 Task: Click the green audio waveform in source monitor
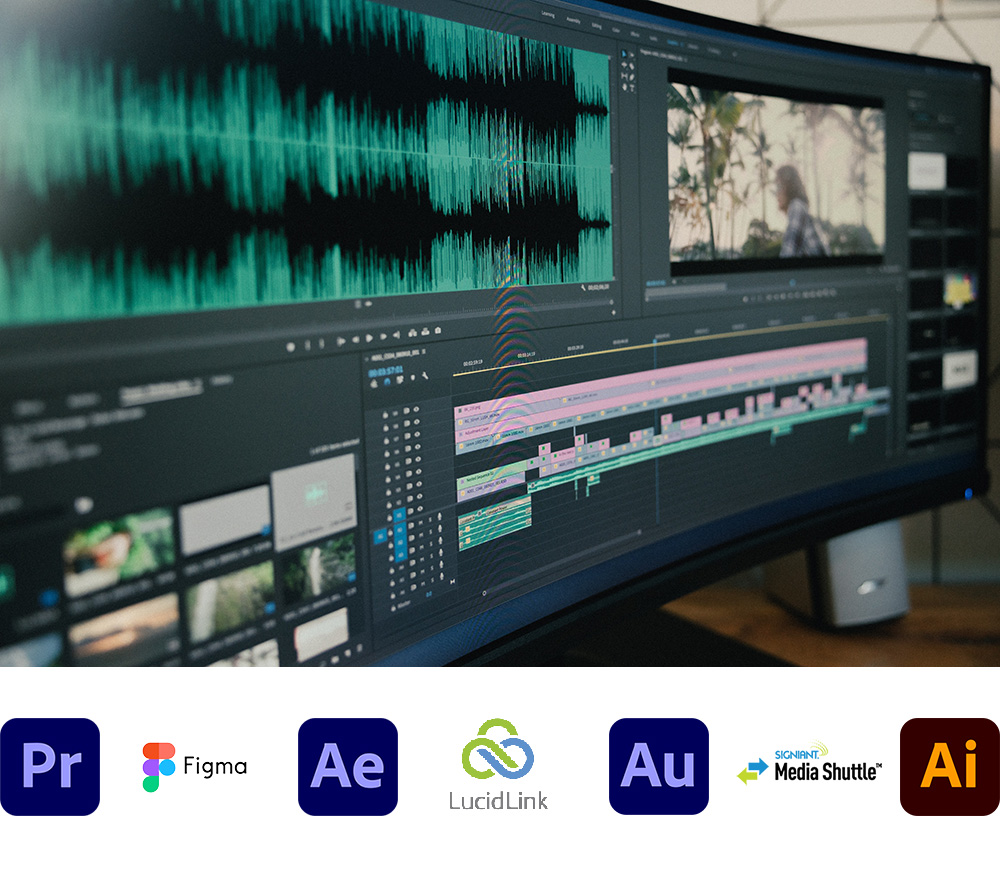click(x=306, y=159)
